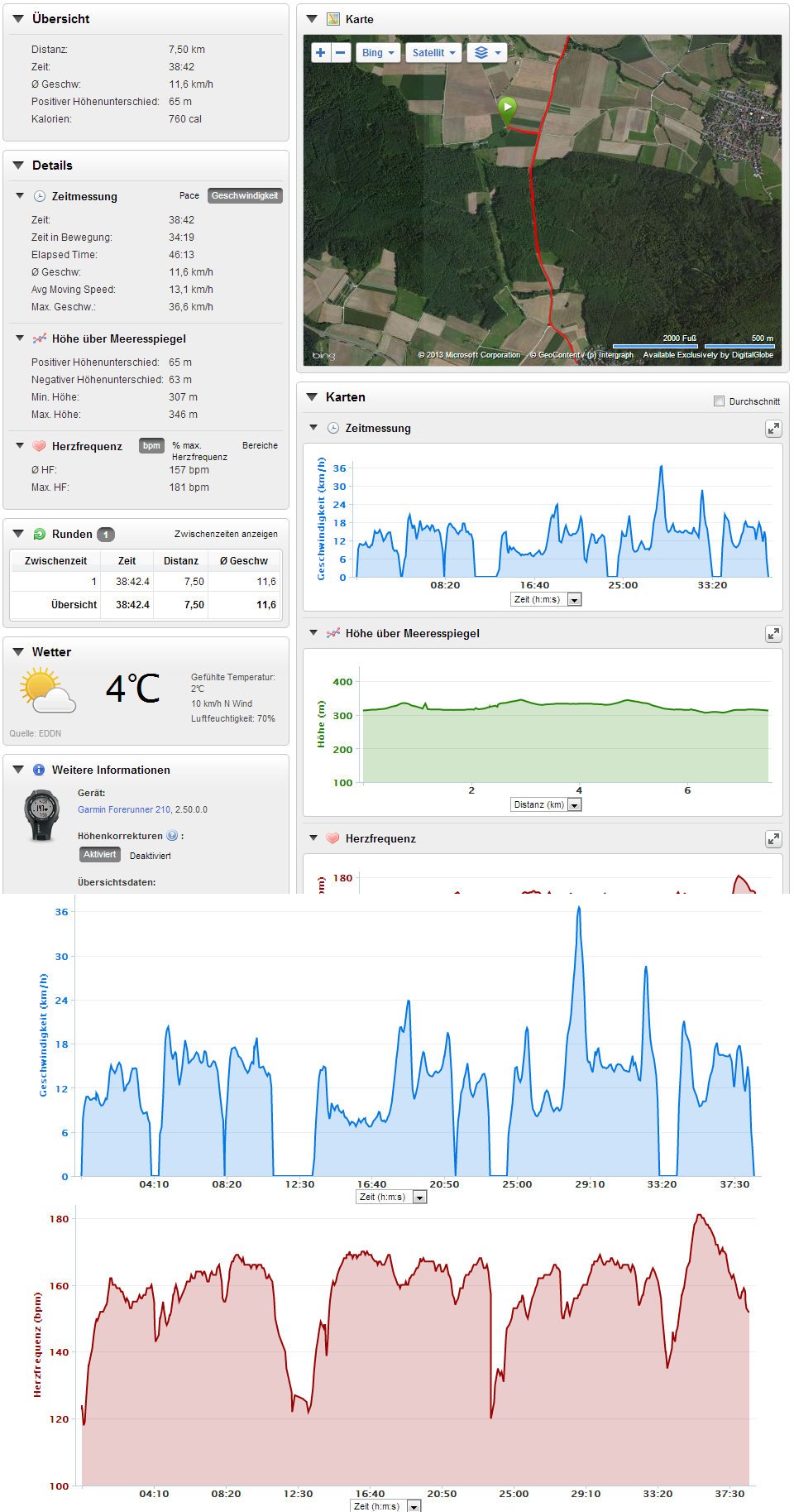This screenshot has height=1512, width=794.
Task: Click the clock icon next to Zeitmessung in Details
Action: pos(39,196)
